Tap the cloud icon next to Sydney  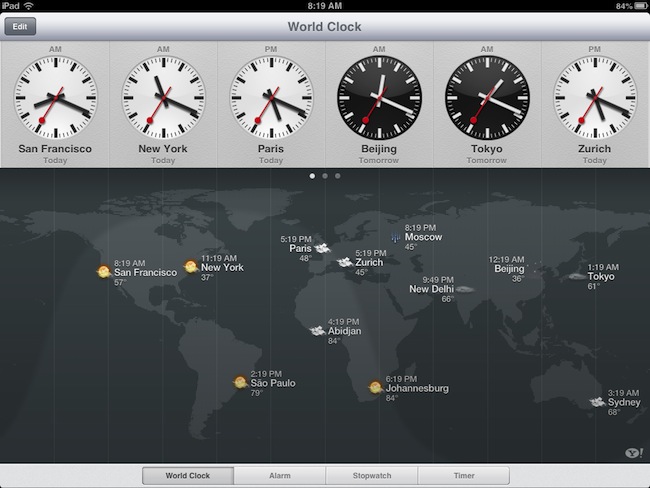(597, 402)
